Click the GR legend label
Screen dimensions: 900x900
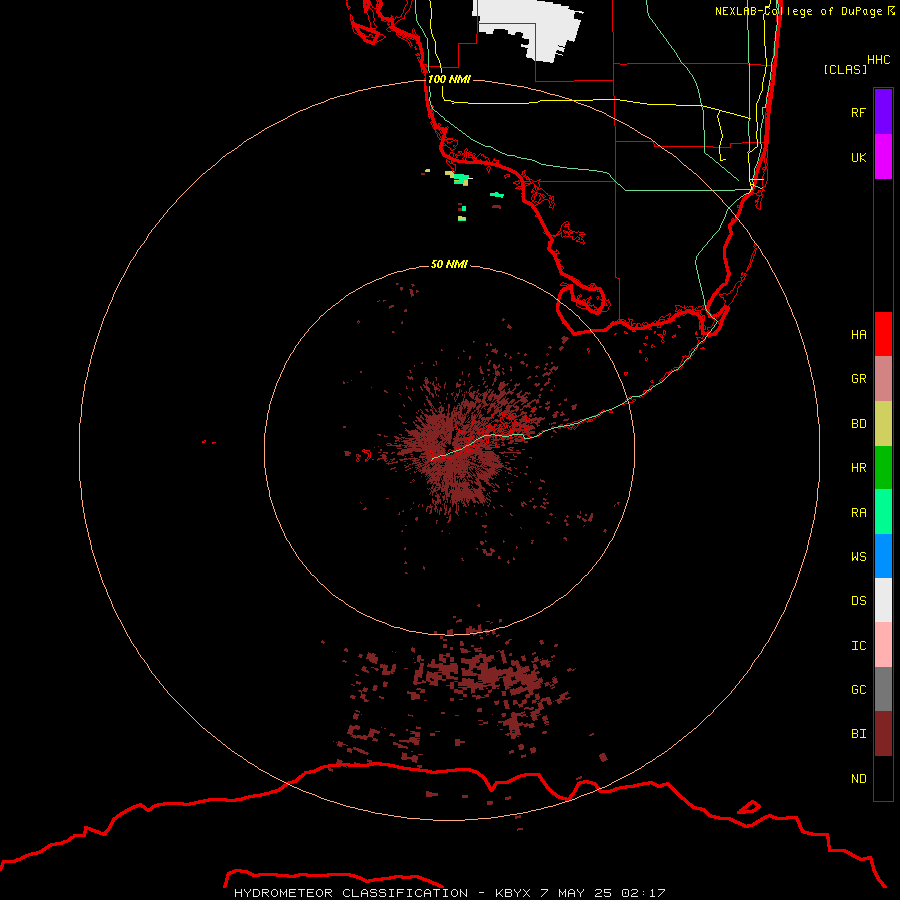(x=858, y=379)
